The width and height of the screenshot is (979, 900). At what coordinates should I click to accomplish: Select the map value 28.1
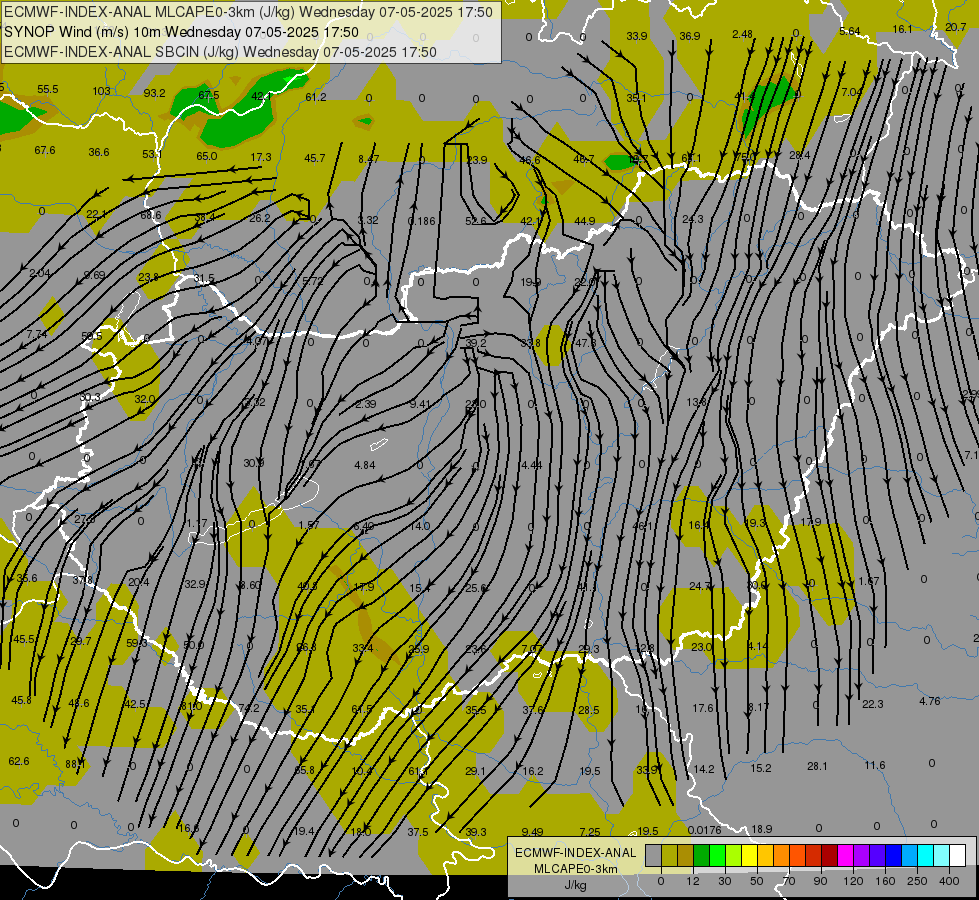coord(817,766)
